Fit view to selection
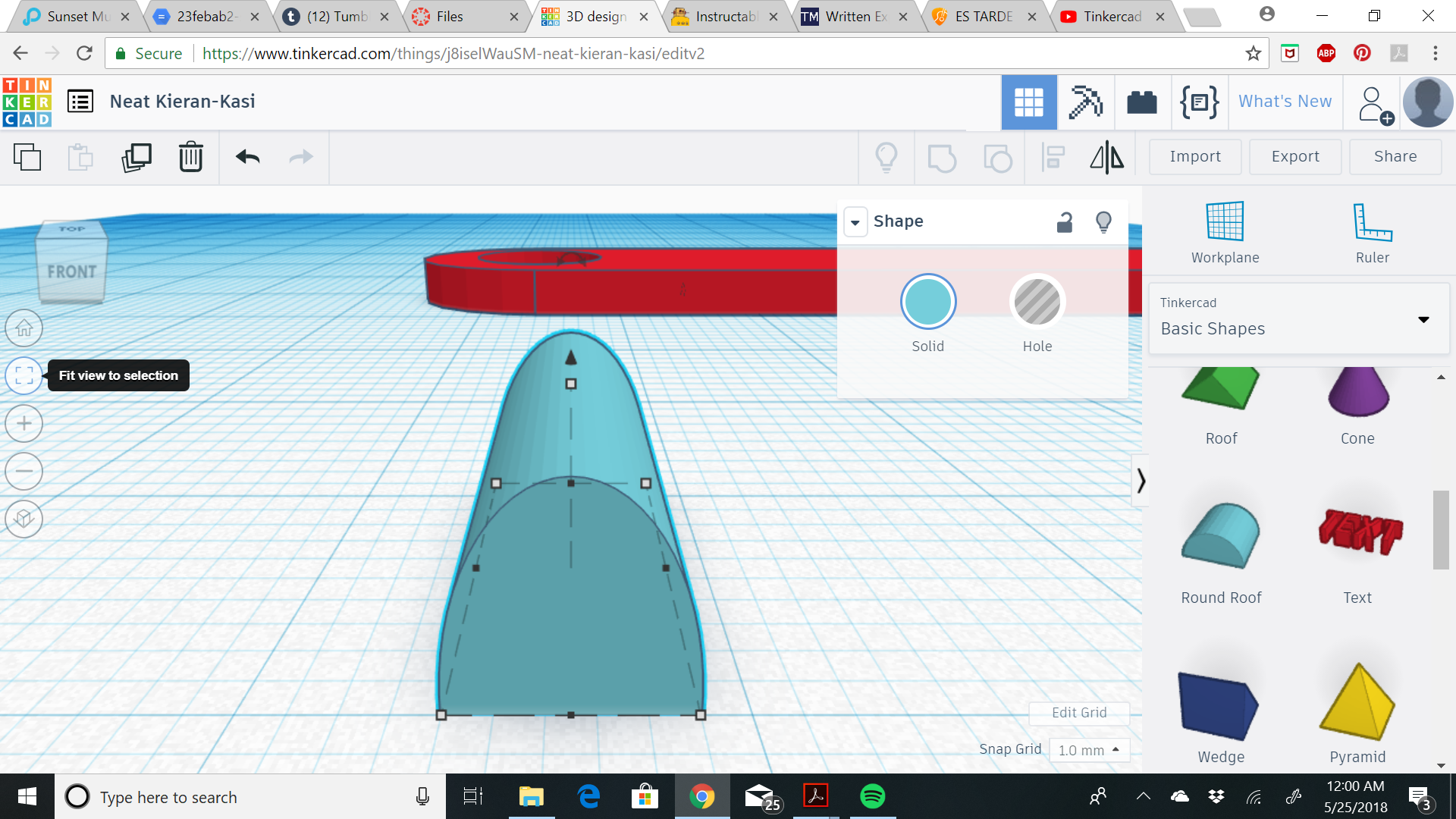This screenshot has height=819, width=1456. pyautogui.click(x=24, y=375)
